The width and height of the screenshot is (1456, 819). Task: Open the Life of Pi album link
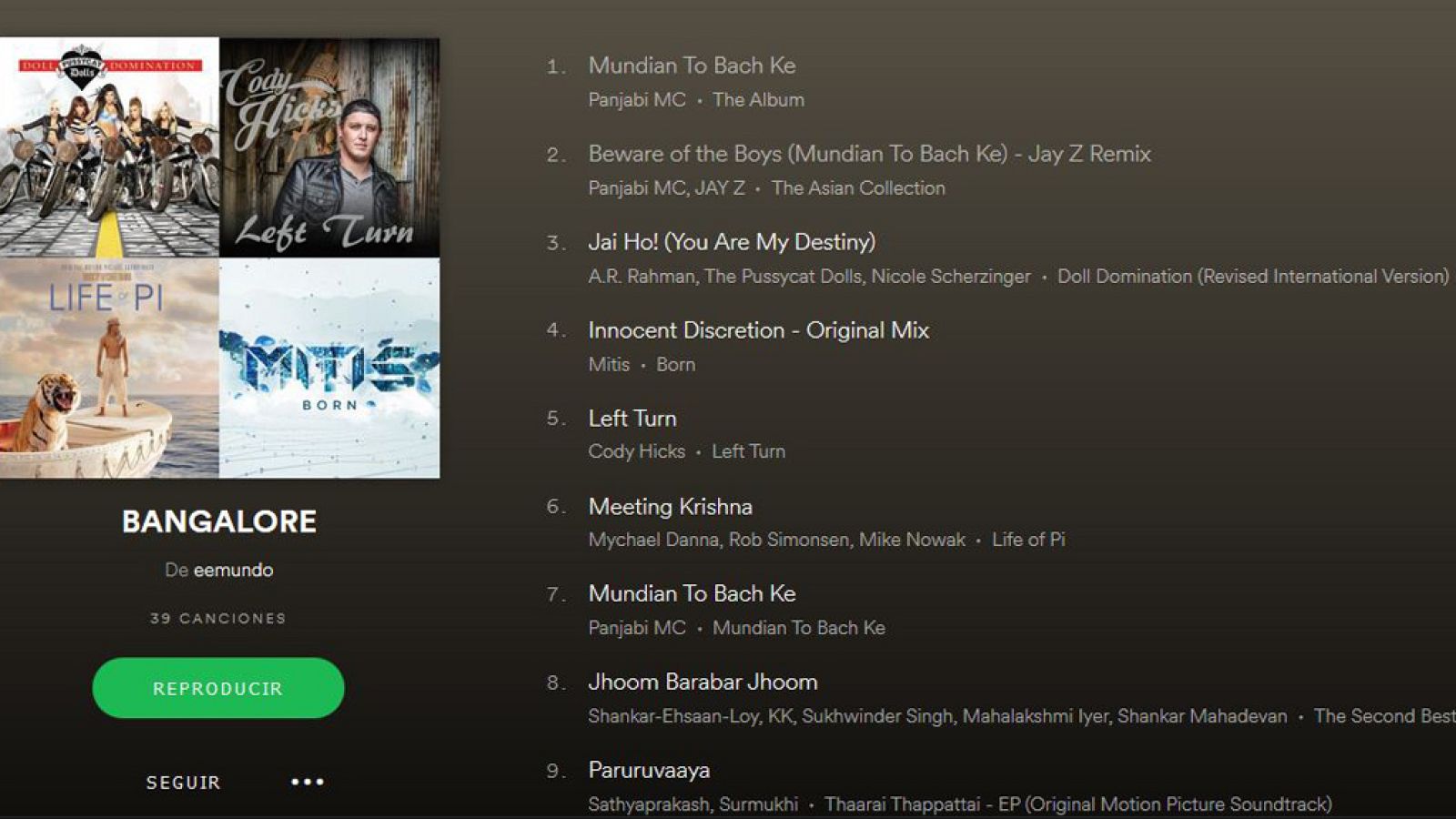click(x=1028, y=540)
